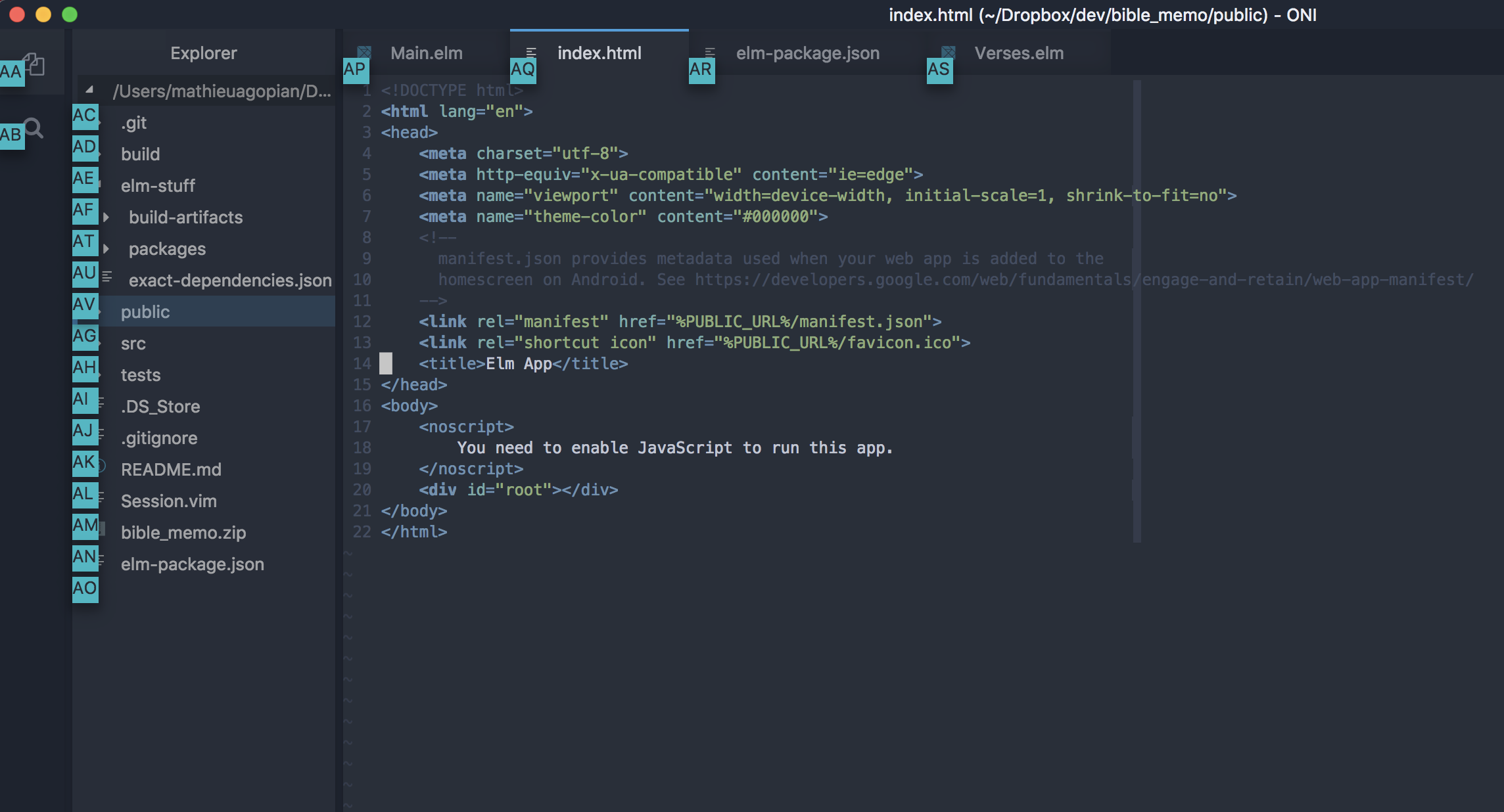
Task: Switch to the Main.elm tab
Action: pyautogui.click(x=427, y=53)
